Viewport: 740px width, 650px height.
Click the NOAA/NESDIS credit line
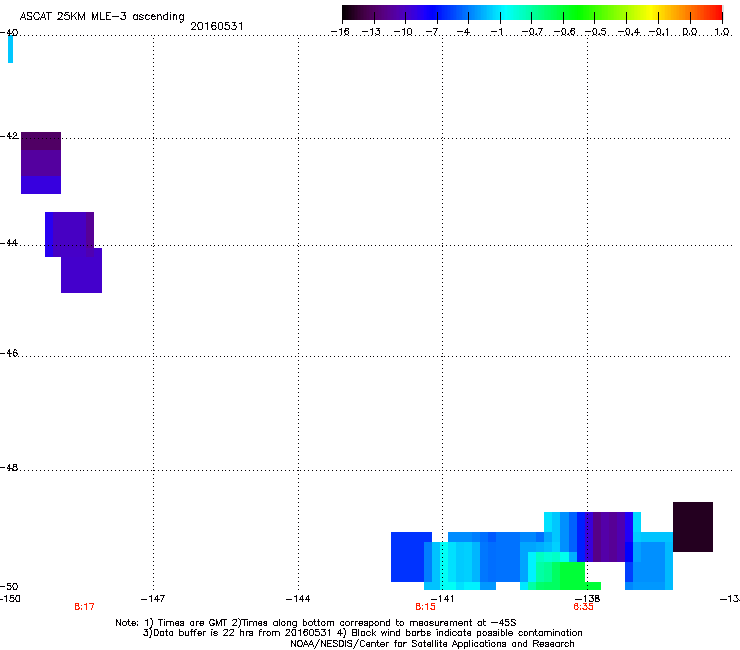432,644
